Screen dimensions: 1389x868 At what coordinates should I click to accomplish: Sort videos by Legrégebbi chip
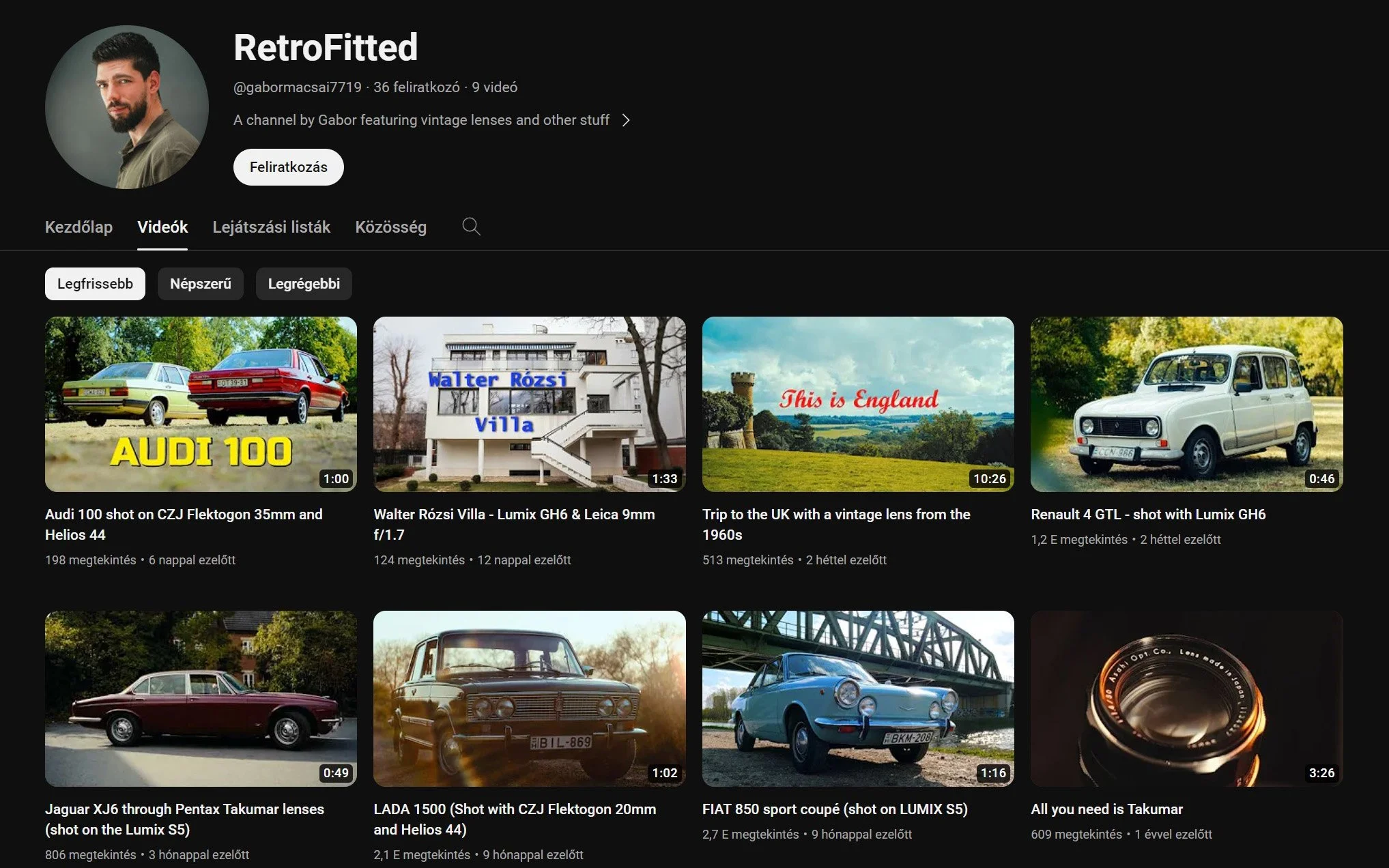[x=304, y=284]
